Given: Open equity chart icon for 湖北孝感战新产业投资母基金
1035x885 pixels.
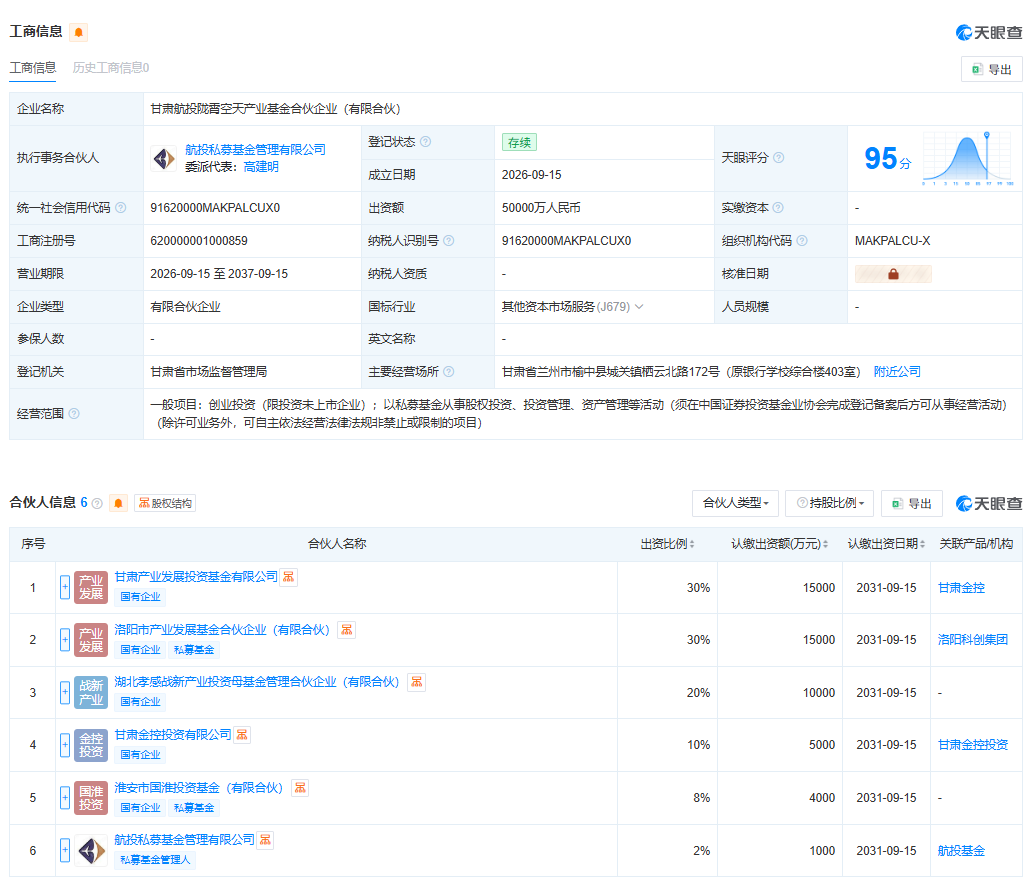Looking at the screenshot, I should coord(417,682).
